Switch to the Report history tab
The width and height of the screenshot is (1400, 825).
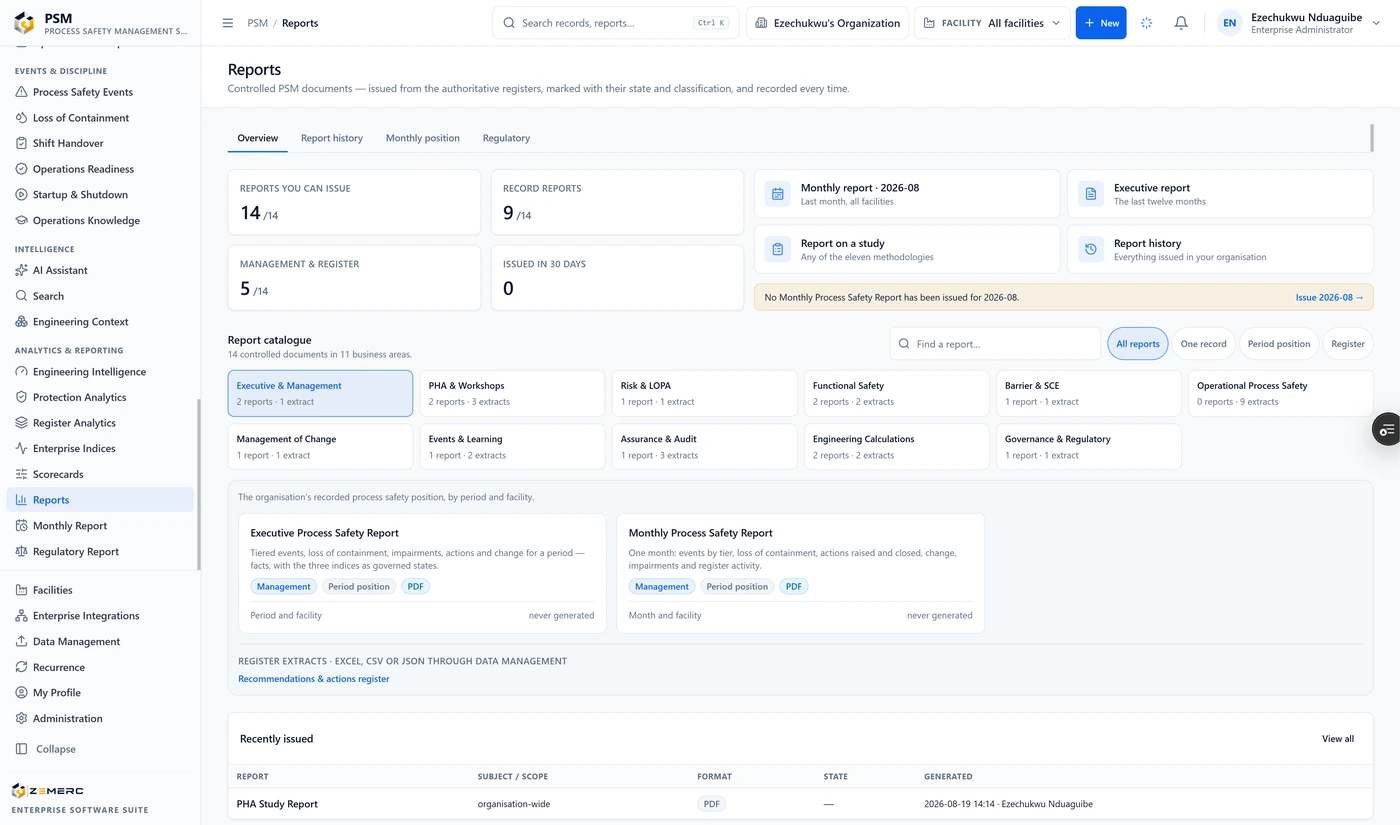click(x=332, y=138)
